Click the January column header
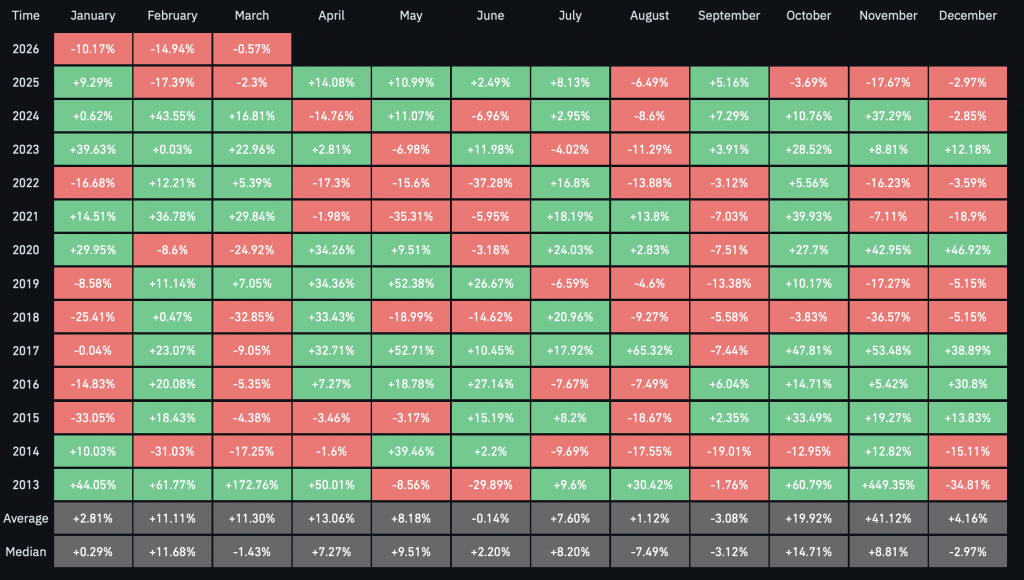Viewport: 1024px width, 580px height. pos(92,16)
